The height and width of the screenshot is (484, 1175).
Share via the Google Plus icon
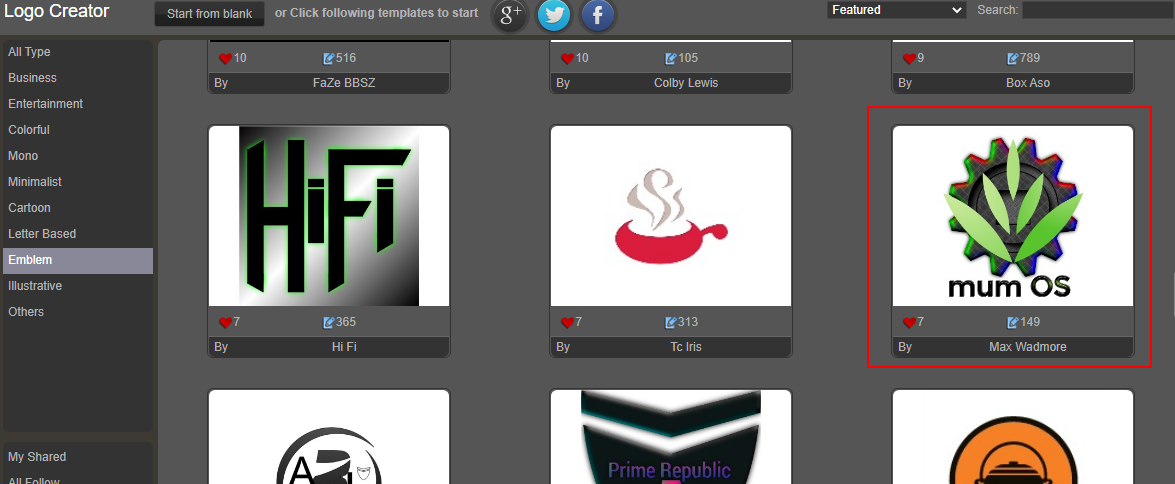(510, 14)
